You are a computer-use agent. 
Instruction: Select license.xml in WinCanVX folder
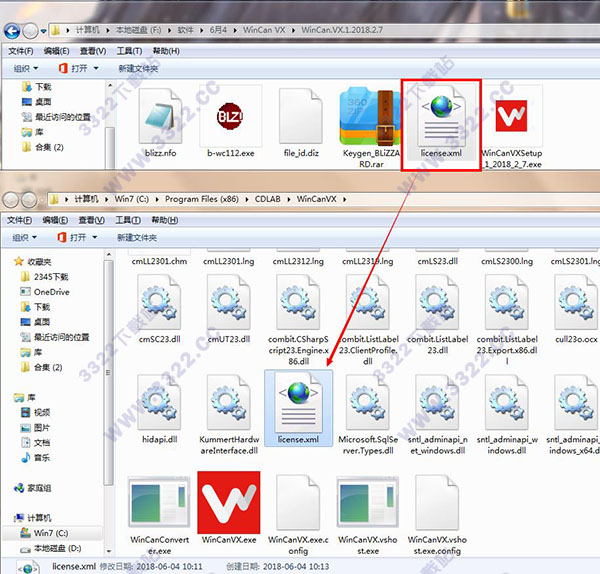(298, 408)
